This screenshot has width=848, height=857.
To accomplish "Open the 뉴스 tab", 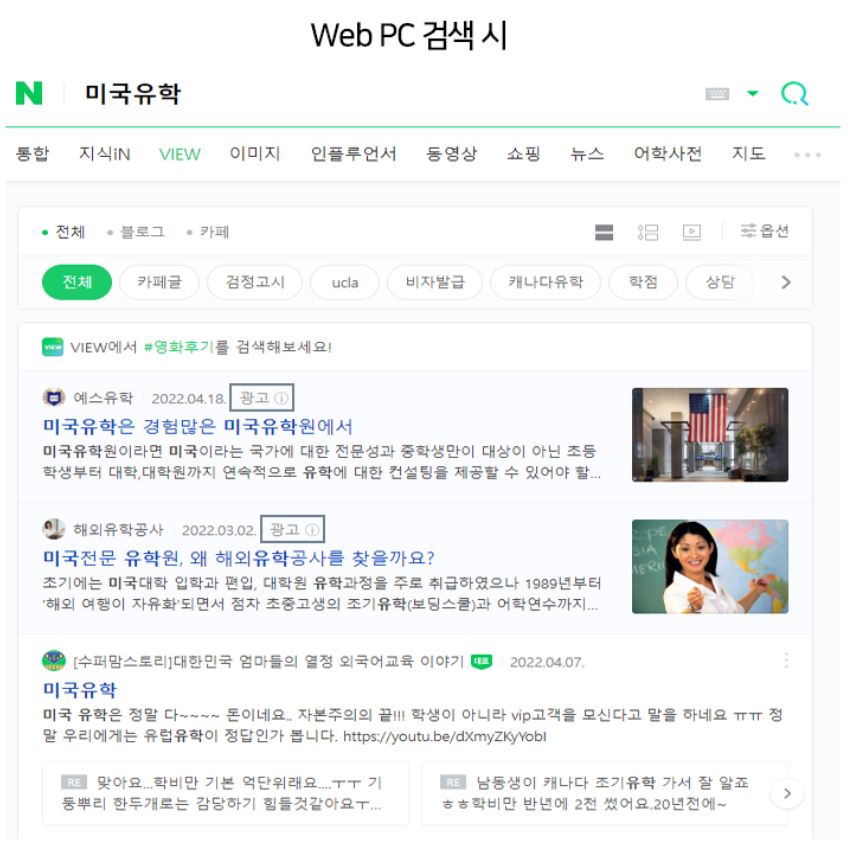I will pyautogui.click(x=587, y=154).
